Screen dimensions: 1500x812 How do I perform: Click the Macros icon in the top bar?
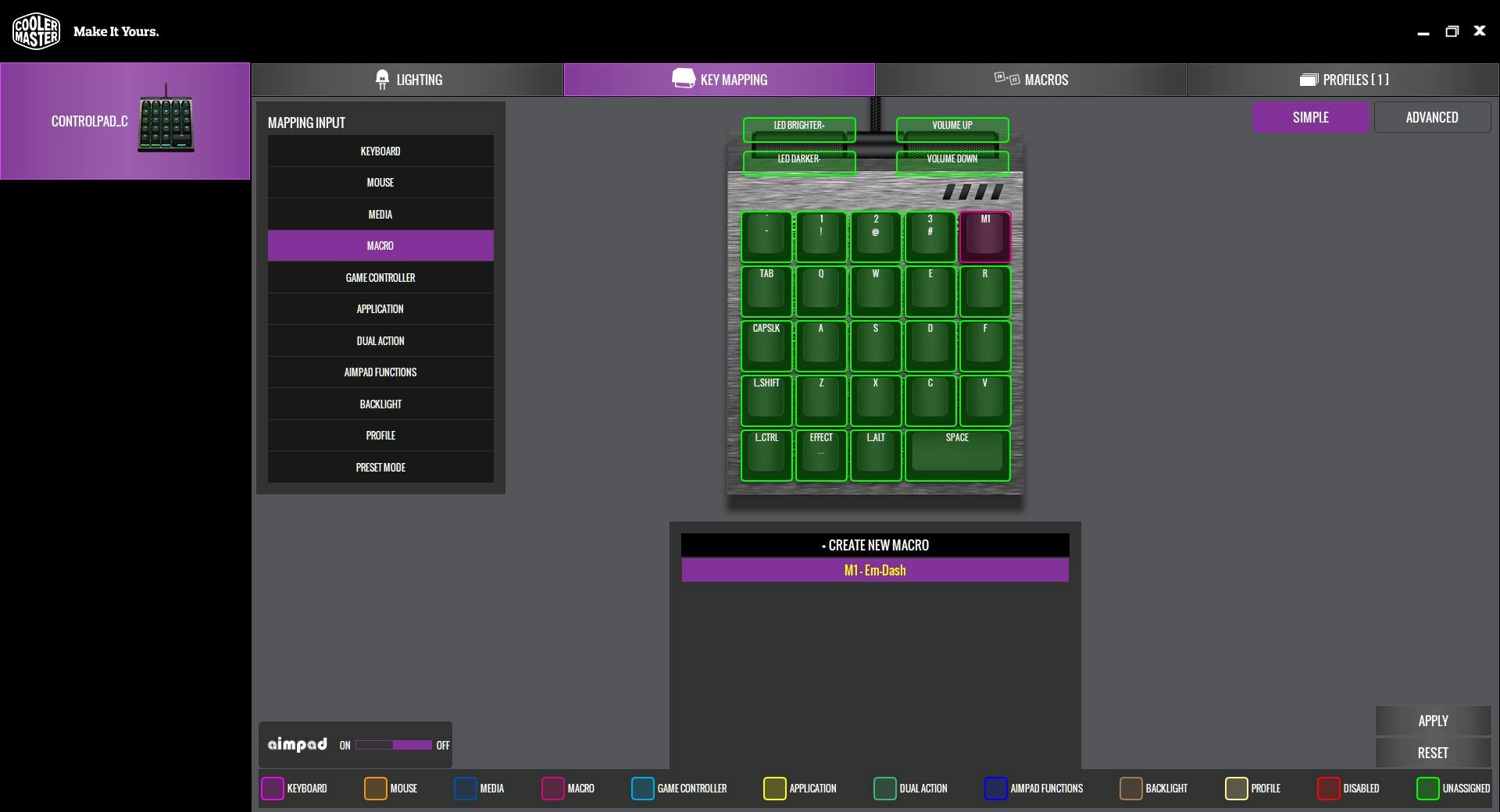pyautogui.click(x=1006, y=79)
